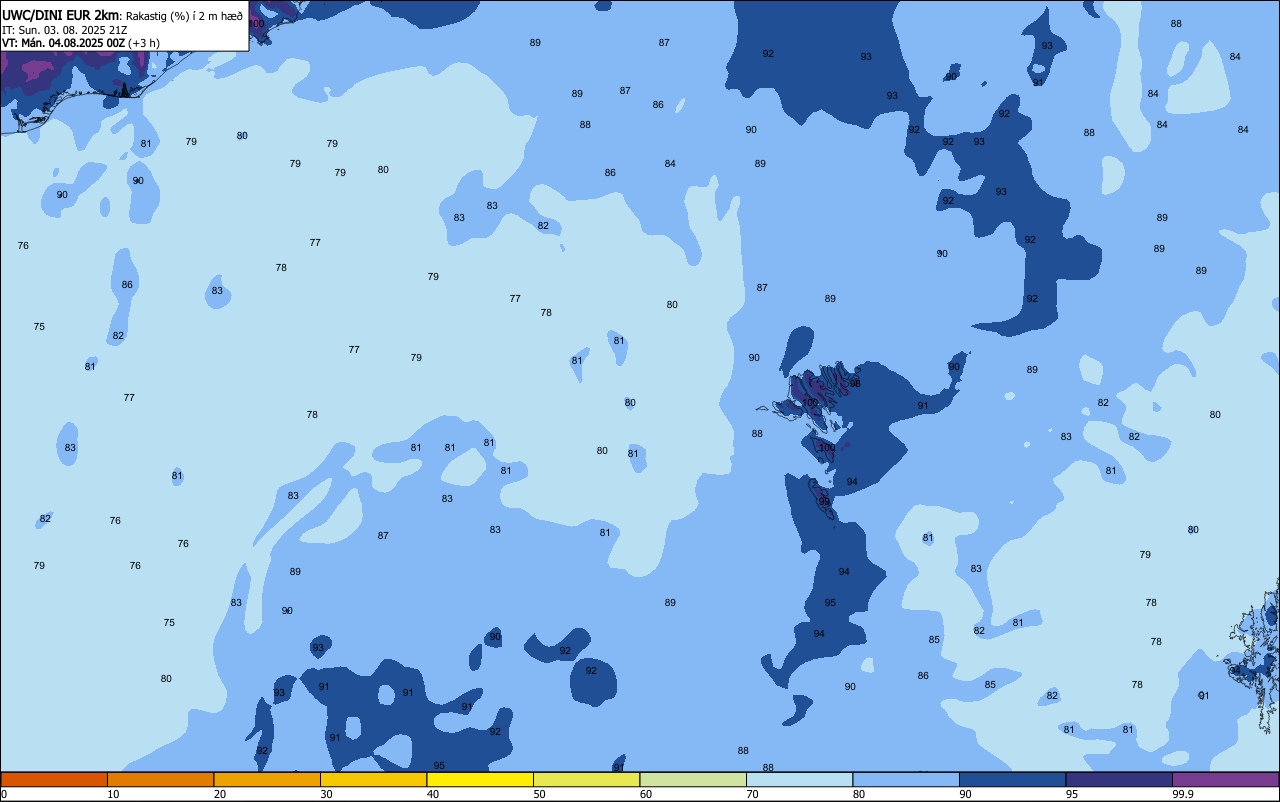Click the "99" humidity value on the map
The height and width of the screenshot is (802, 1280).
tap(825, 502)
